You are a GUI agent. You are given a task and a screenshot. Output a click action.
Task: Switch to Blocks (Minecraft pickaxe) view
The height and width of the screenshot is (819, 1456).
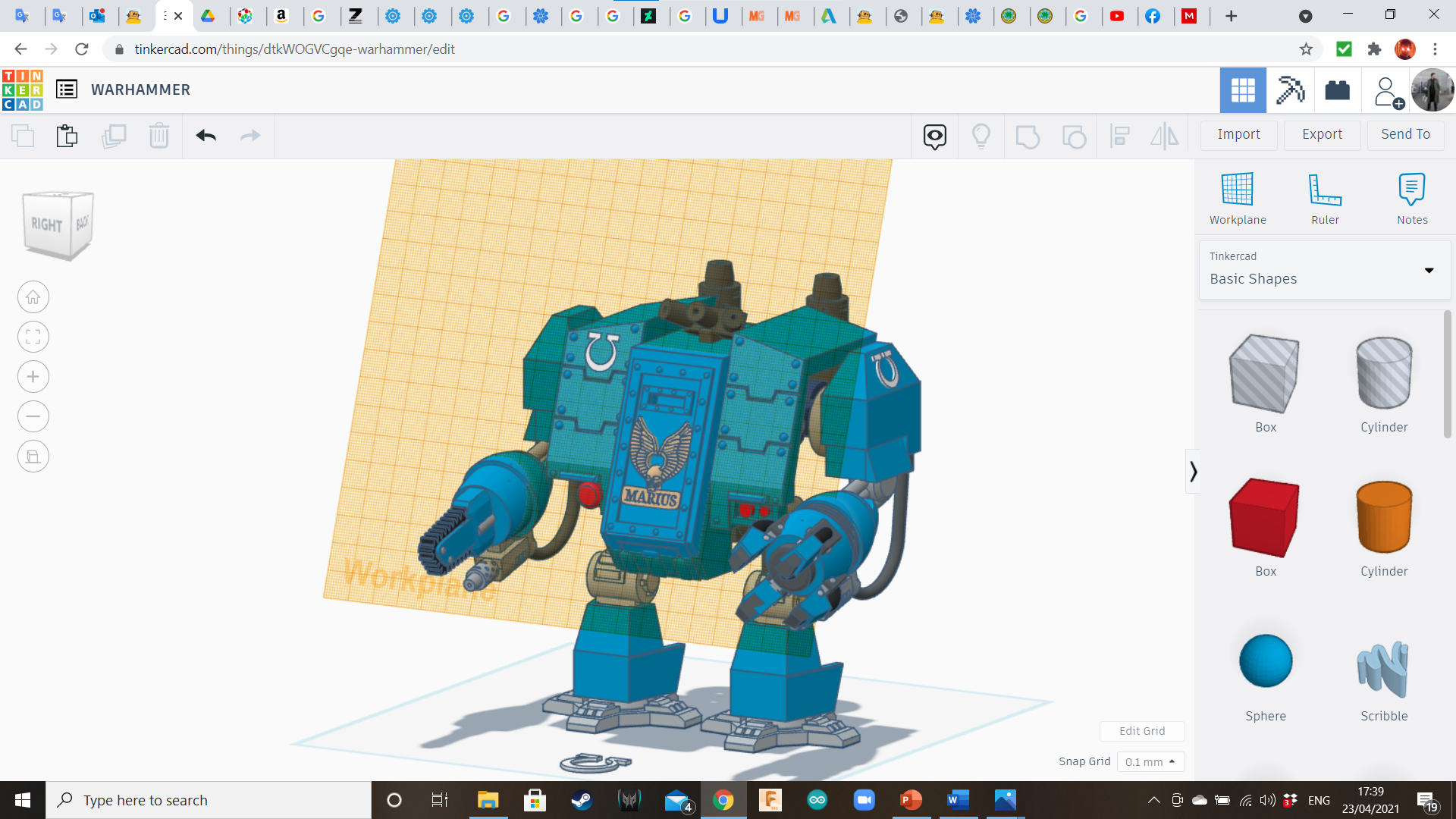1290,90
